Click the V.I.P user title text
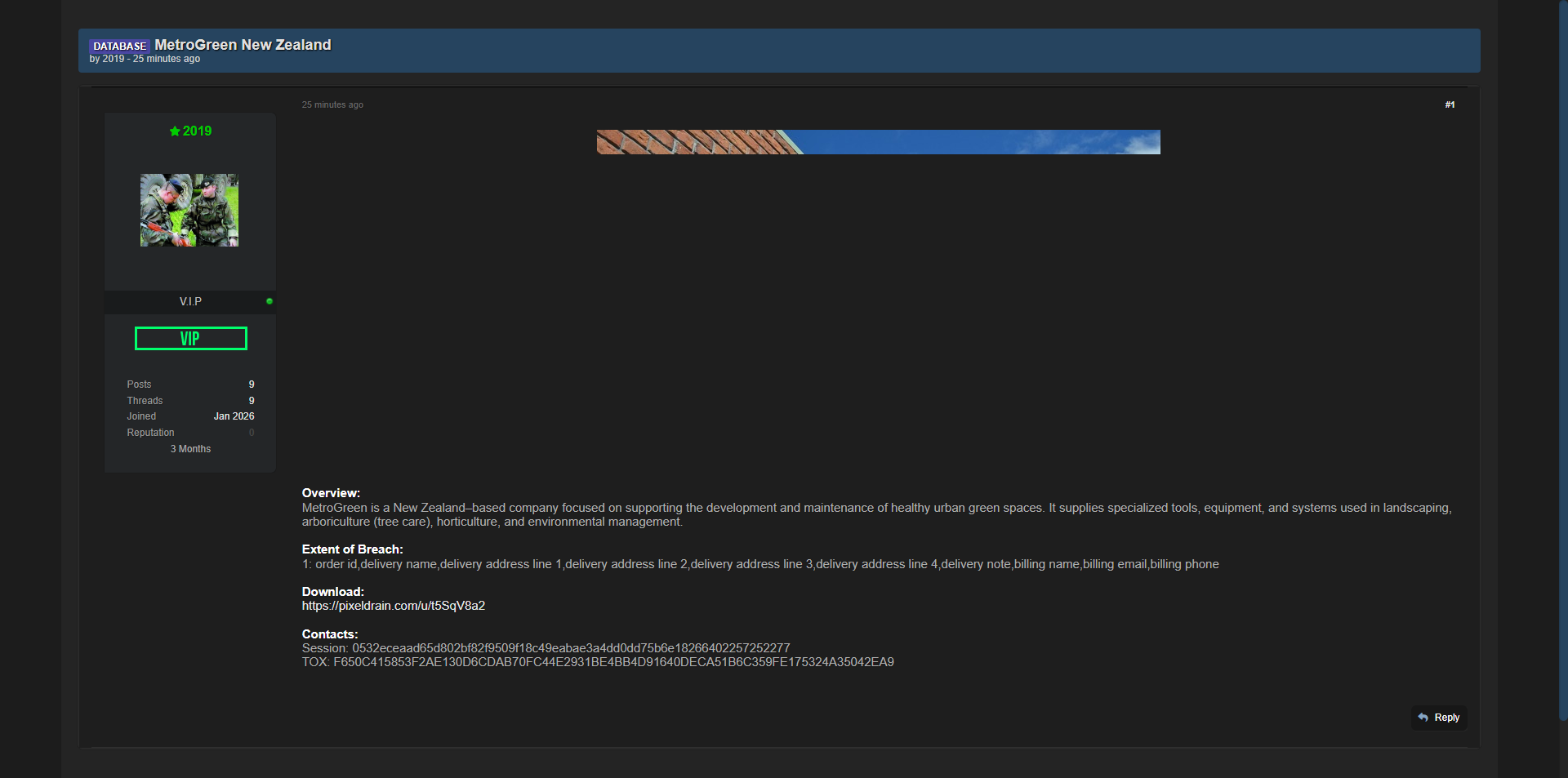The height and width of the screenshot is (778, 1568). click(190, 301)
